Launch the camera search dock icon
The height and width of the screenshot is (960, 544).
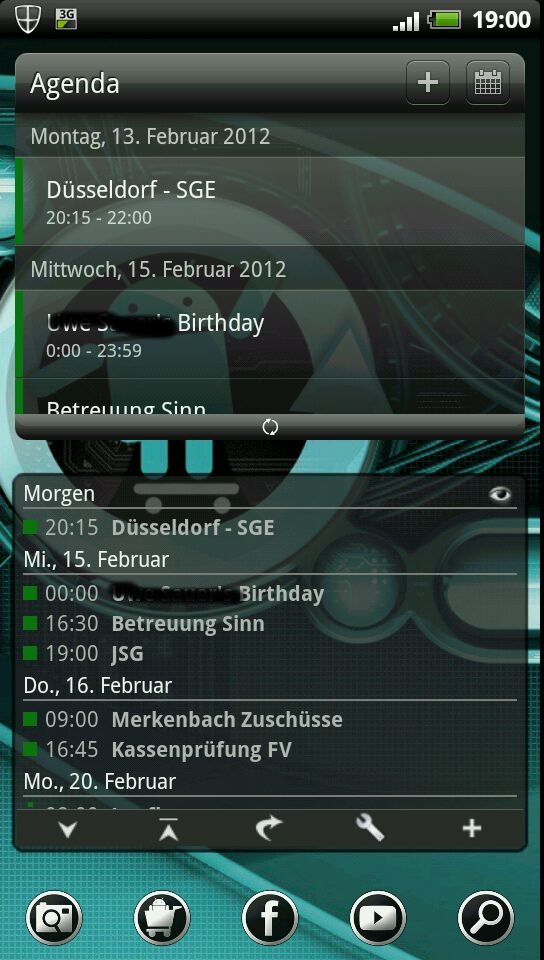(x=54, y=918)
